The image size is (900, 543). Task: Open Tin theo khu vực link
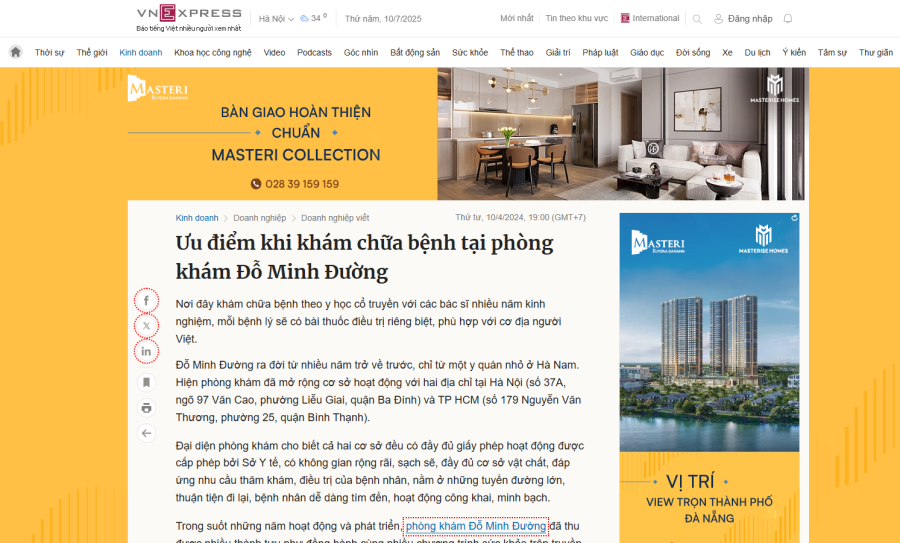(x=576, y=18)
